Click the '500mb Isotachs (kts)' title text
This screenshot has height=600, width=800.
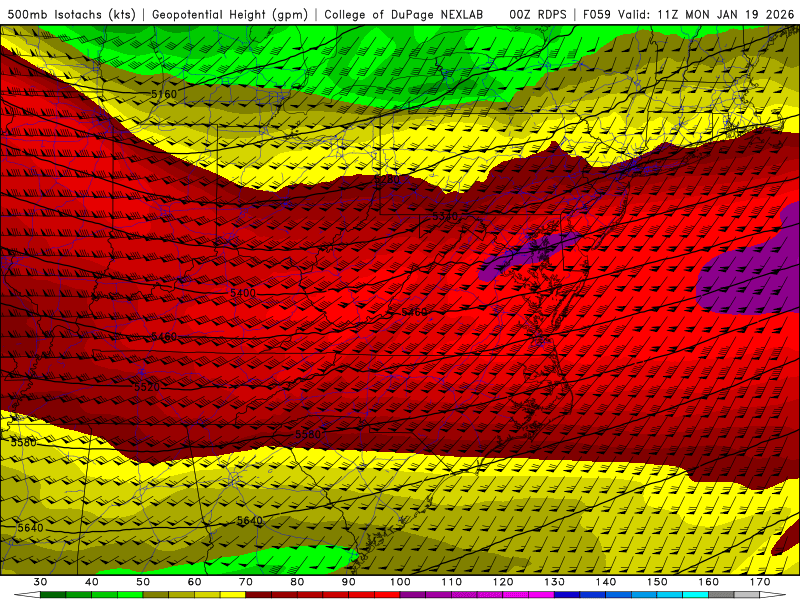[71, 14]
